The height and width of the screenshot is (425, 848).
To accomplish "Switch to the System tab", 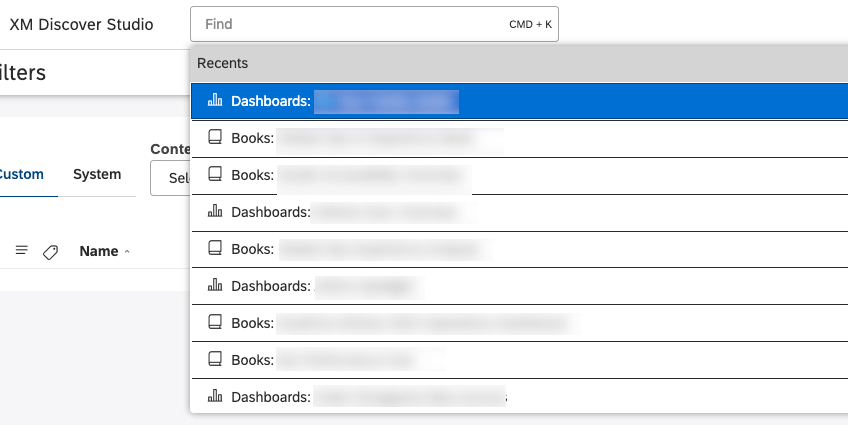I will pos(97,175).
